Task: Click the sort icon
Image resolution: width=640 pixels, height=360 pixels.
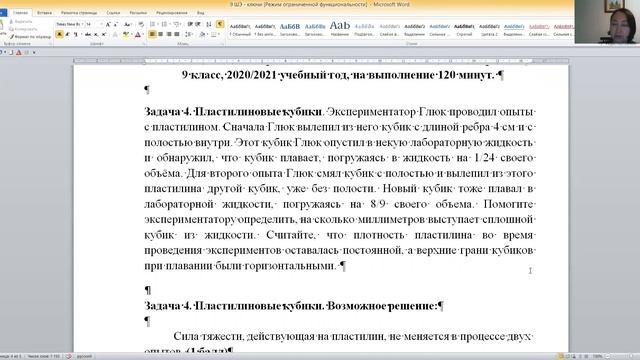Action: coord(209,24)
